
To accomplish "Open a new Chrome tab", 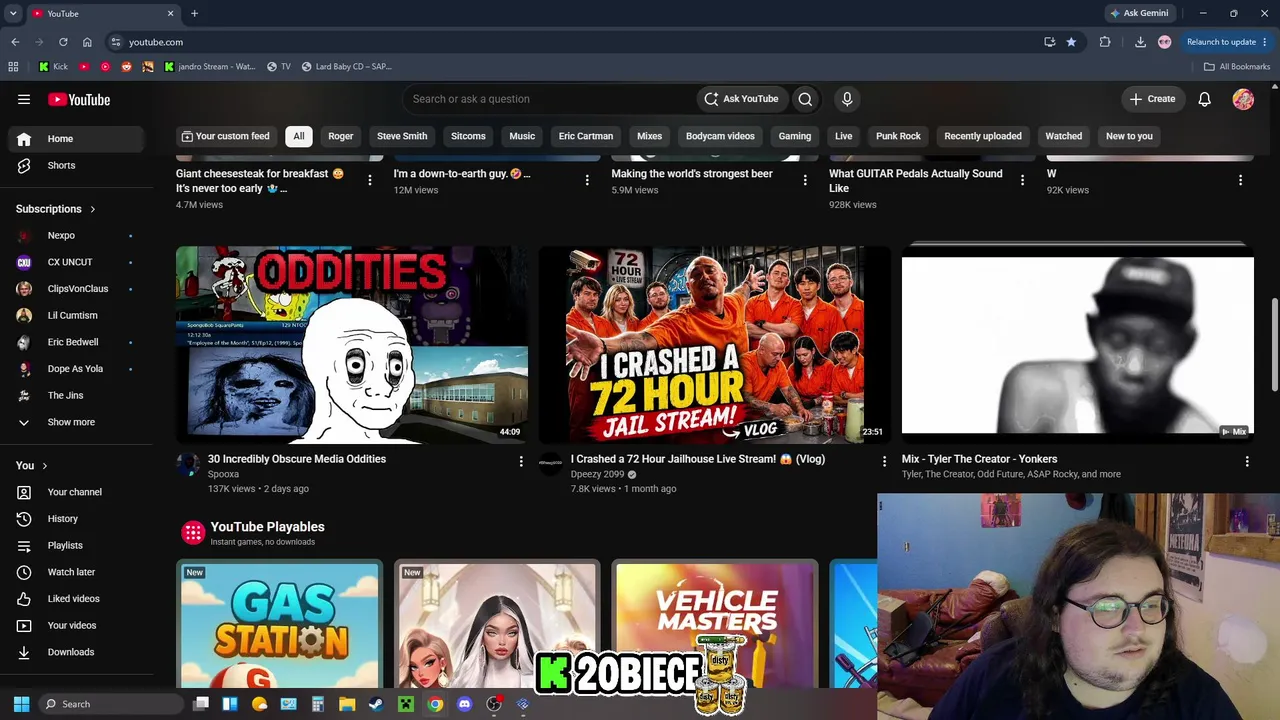I will tap(194, 13).
